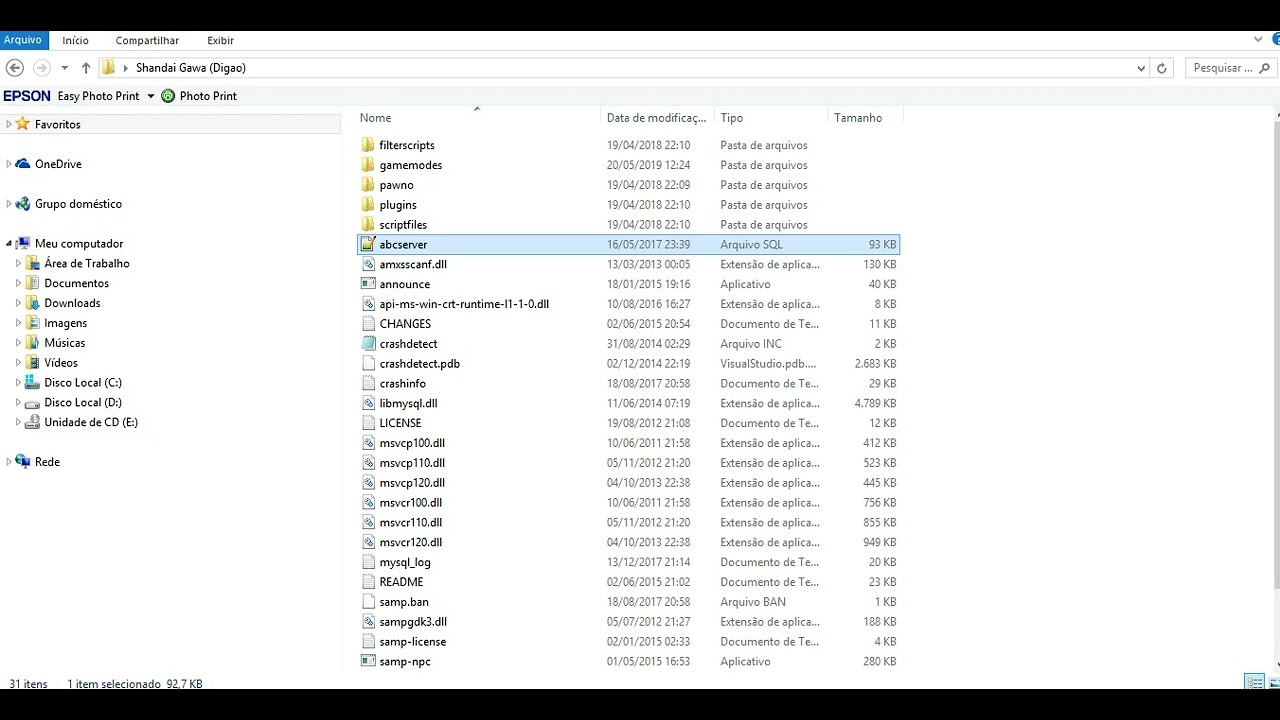Select Área de Trabalho in tree
This screenshot has height=720, width=1280.
[x=87, y=263]
